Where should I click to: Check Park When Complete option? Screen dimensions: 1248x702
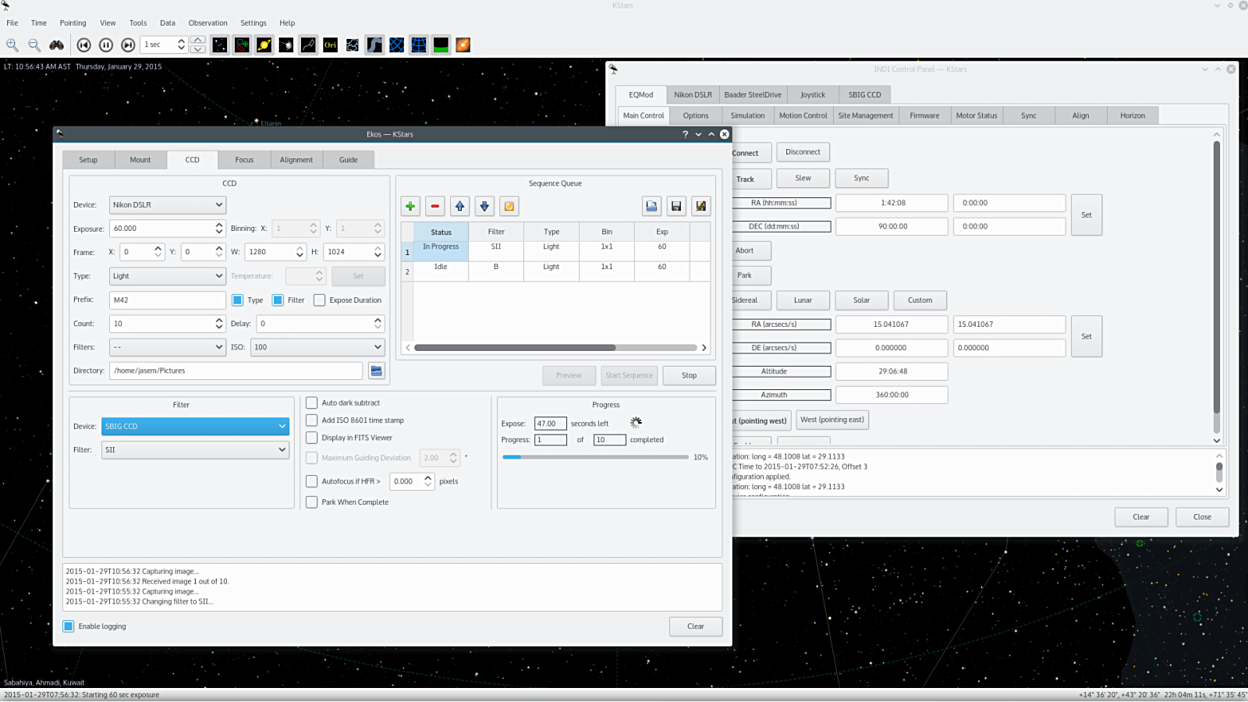click(x=312, y=502)
